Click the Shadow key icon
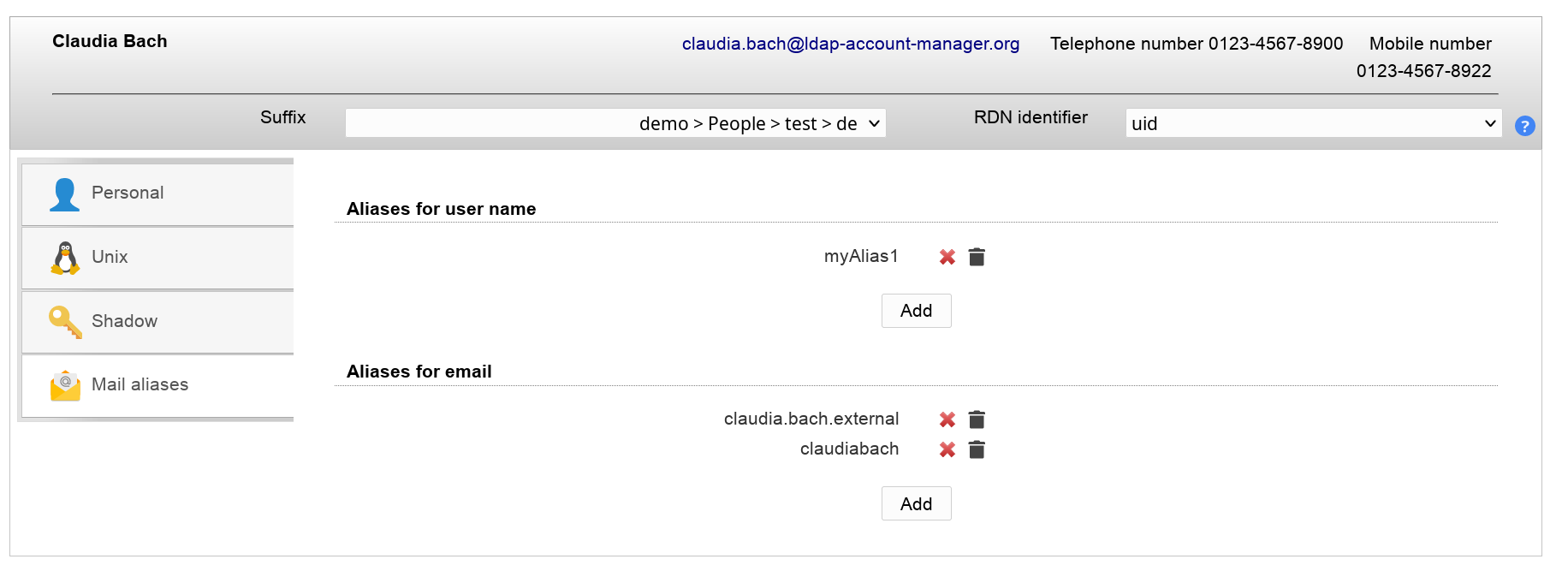The image size is (1568, 577). click(65, 322)
